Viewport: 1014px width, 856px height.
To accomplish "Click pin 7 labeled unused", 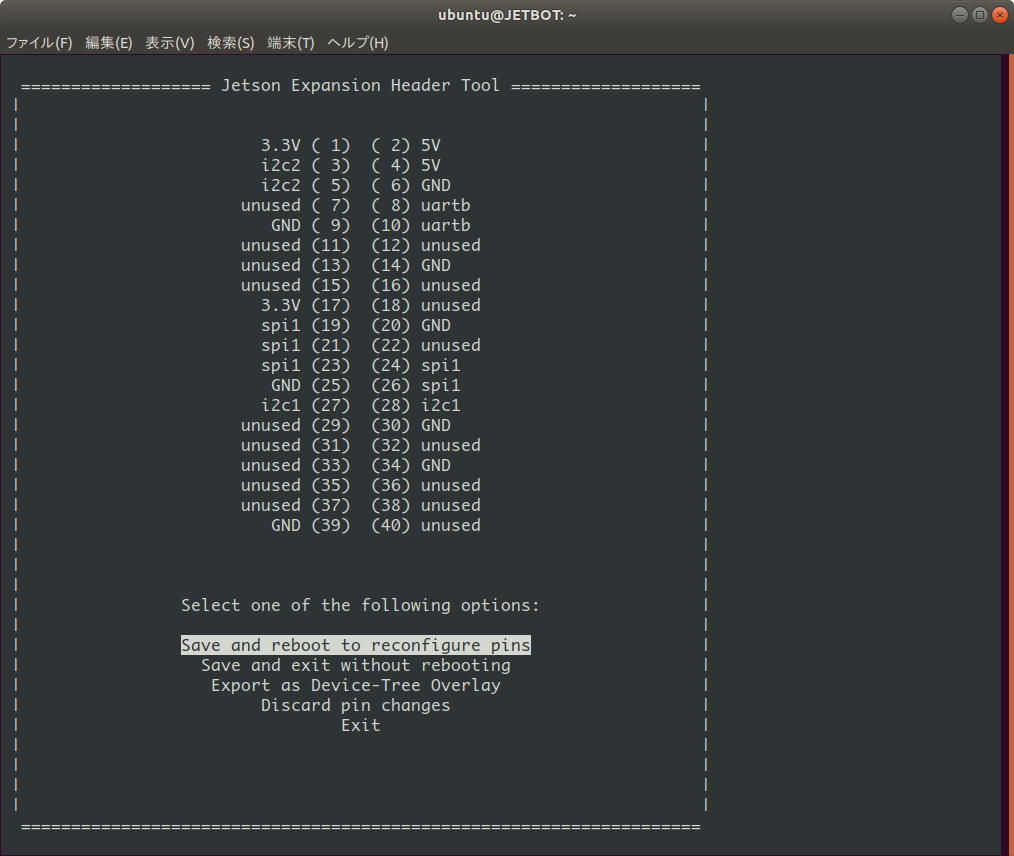I will [296, 206].
